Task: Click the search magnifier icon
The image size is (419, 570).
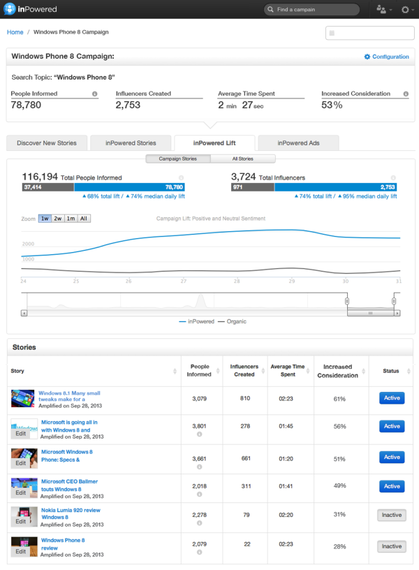Action: pyautogui.click(x=270, y=9)
